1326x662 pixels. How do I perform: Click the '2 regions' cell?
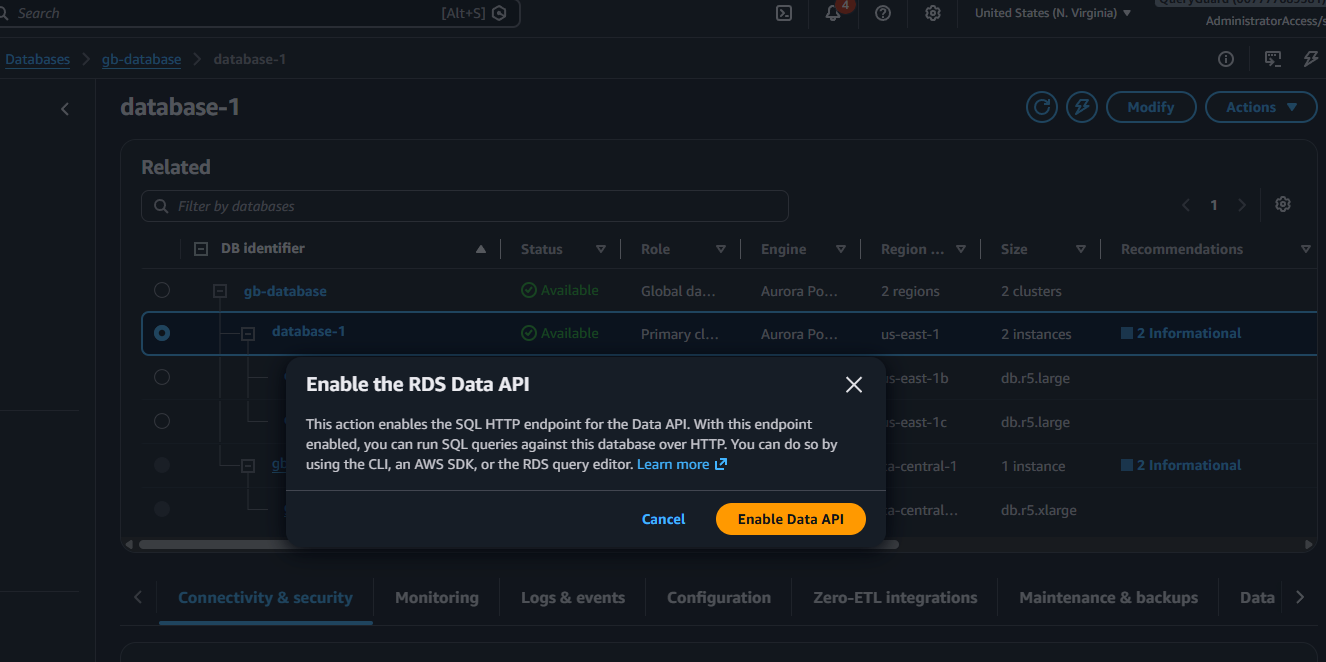(x=910, y=291)
